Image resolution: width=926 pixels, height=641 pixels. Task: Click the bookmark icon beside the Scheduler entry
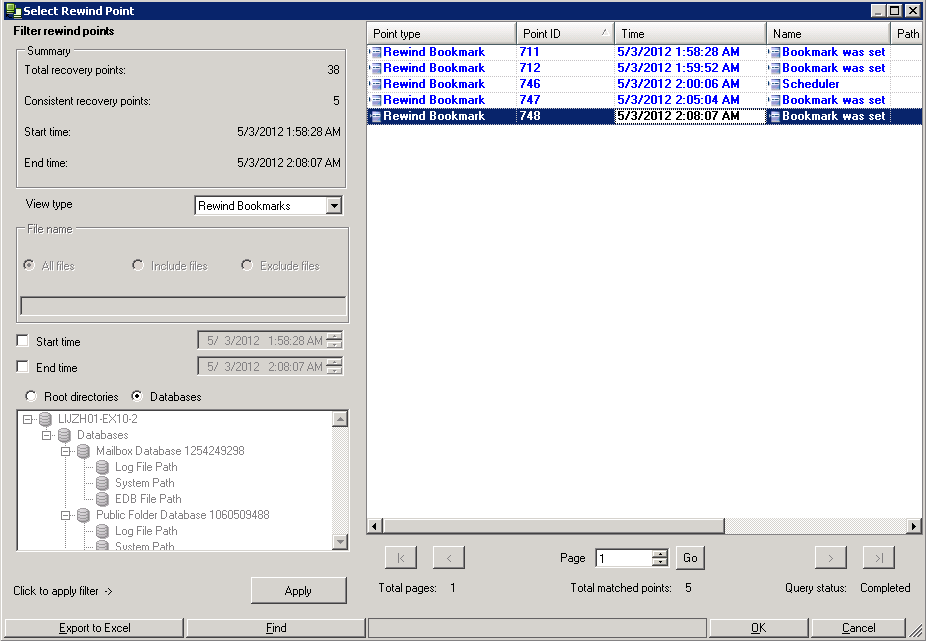coord(775,83)
